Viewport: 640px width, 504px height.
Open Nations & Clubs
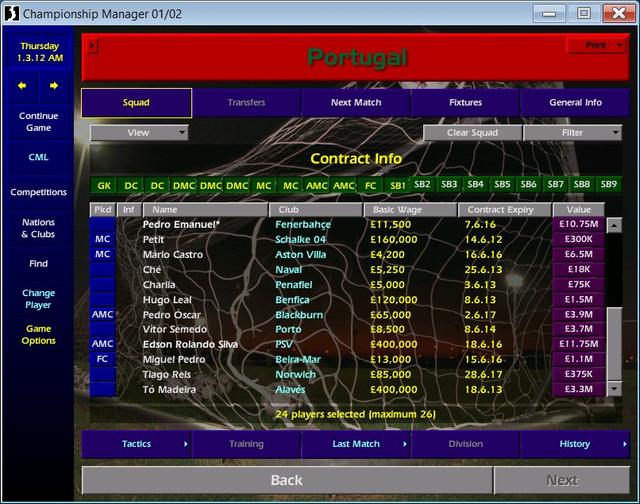pos(39,228)
